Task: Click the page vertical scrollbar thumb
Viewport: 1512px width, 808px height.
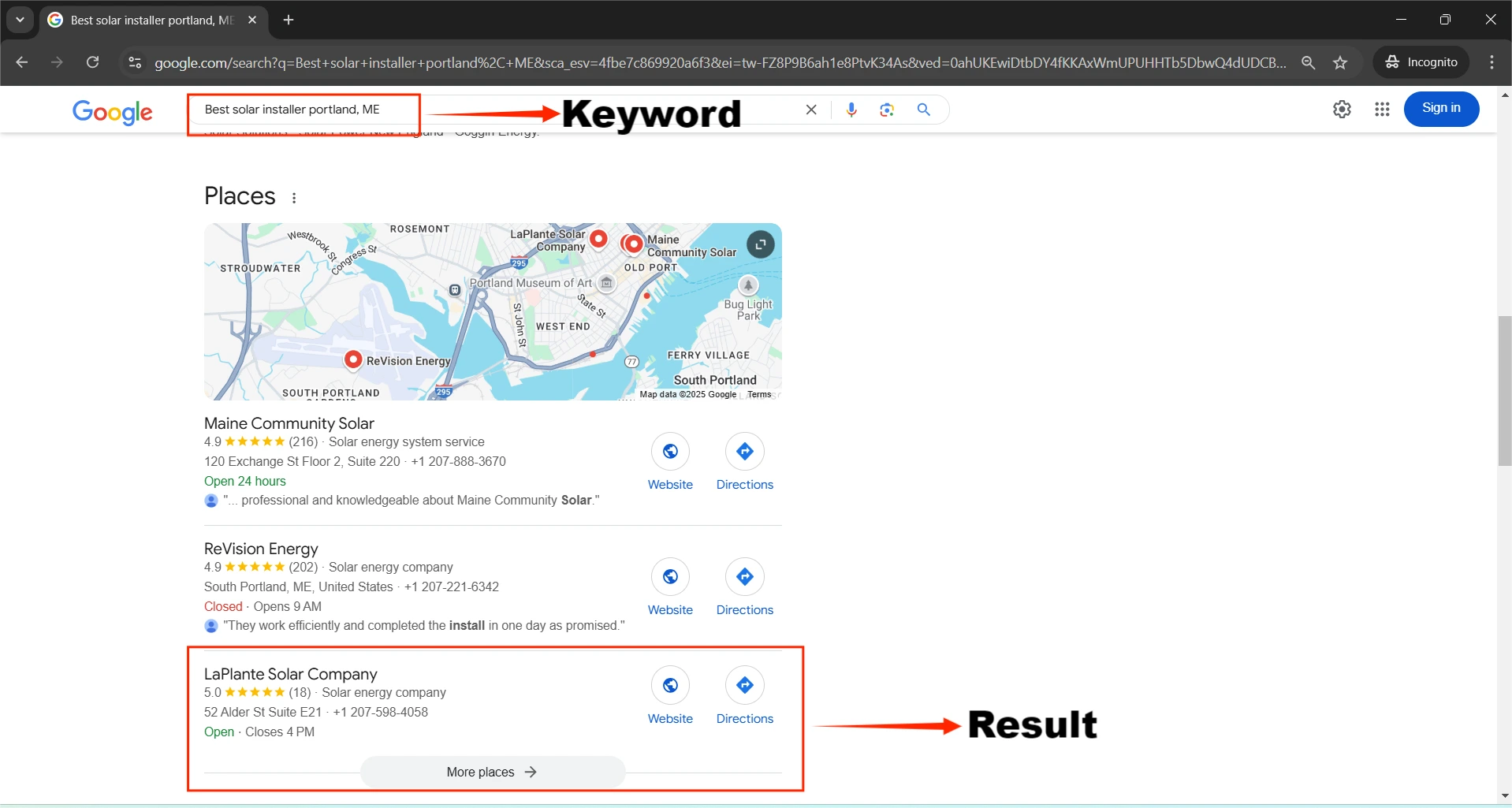Action: pyautogui.click(x=1505, y=391)
